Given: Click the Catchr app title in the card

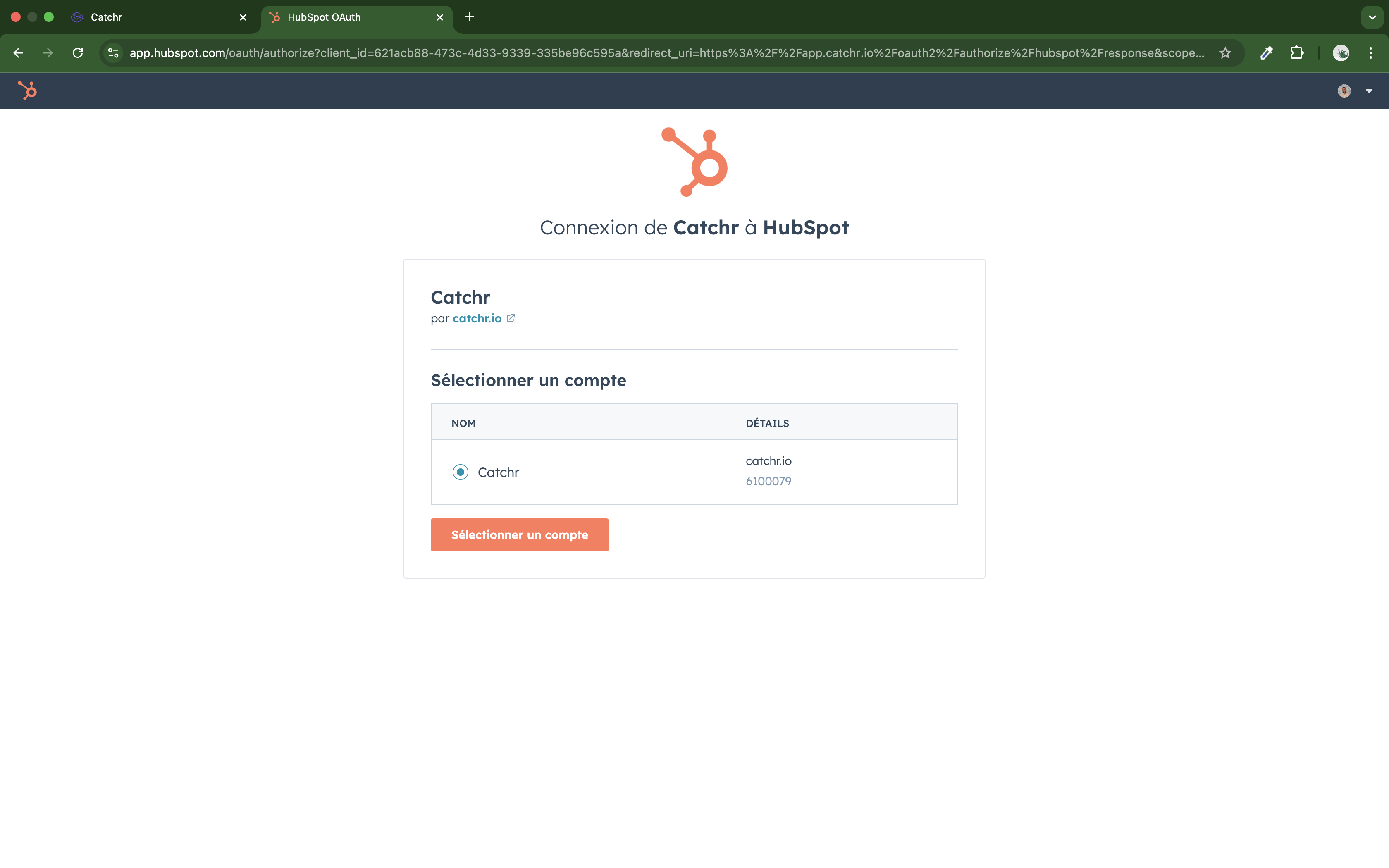Looking at the screenshot, I should (461, 297).
